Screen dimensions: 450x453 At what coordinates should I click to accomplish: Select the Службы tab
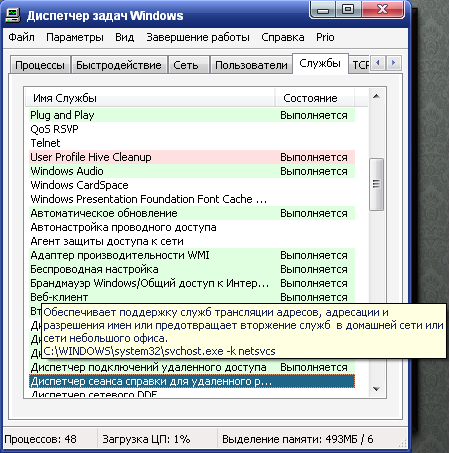tap(320, 63)
